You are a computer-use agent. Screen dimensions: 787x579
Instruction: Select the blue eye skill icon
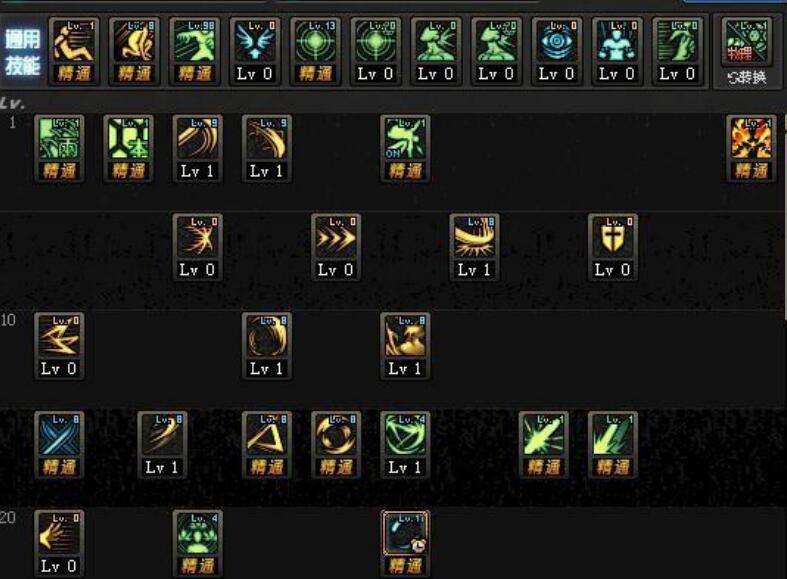click(x=556, y=51)
